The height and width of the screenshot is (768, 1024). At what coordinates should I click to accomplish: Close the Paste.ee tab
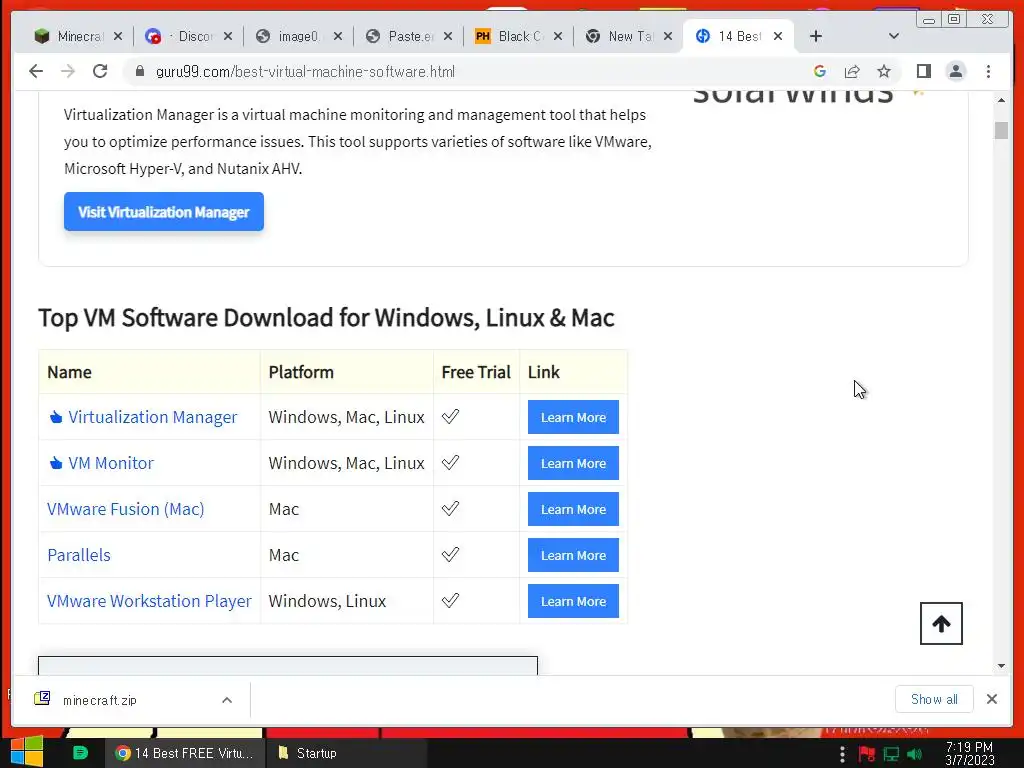[x=447, y=37]
